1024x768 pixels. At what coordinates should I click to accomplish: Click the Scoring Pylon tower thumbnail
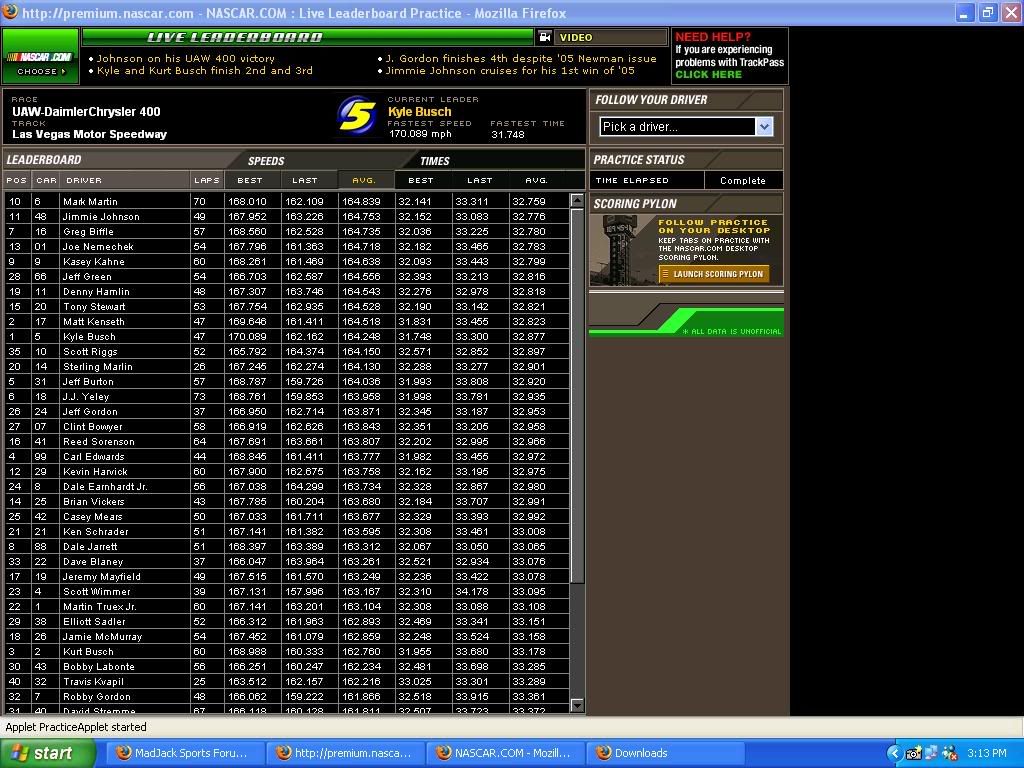point(621,251)
